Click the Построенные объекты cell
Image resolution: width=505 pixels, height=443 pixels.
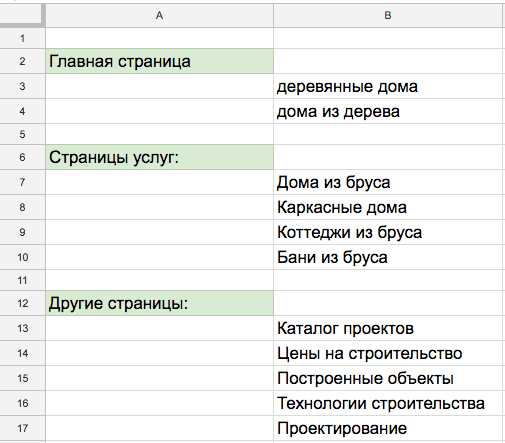point(388,378)
